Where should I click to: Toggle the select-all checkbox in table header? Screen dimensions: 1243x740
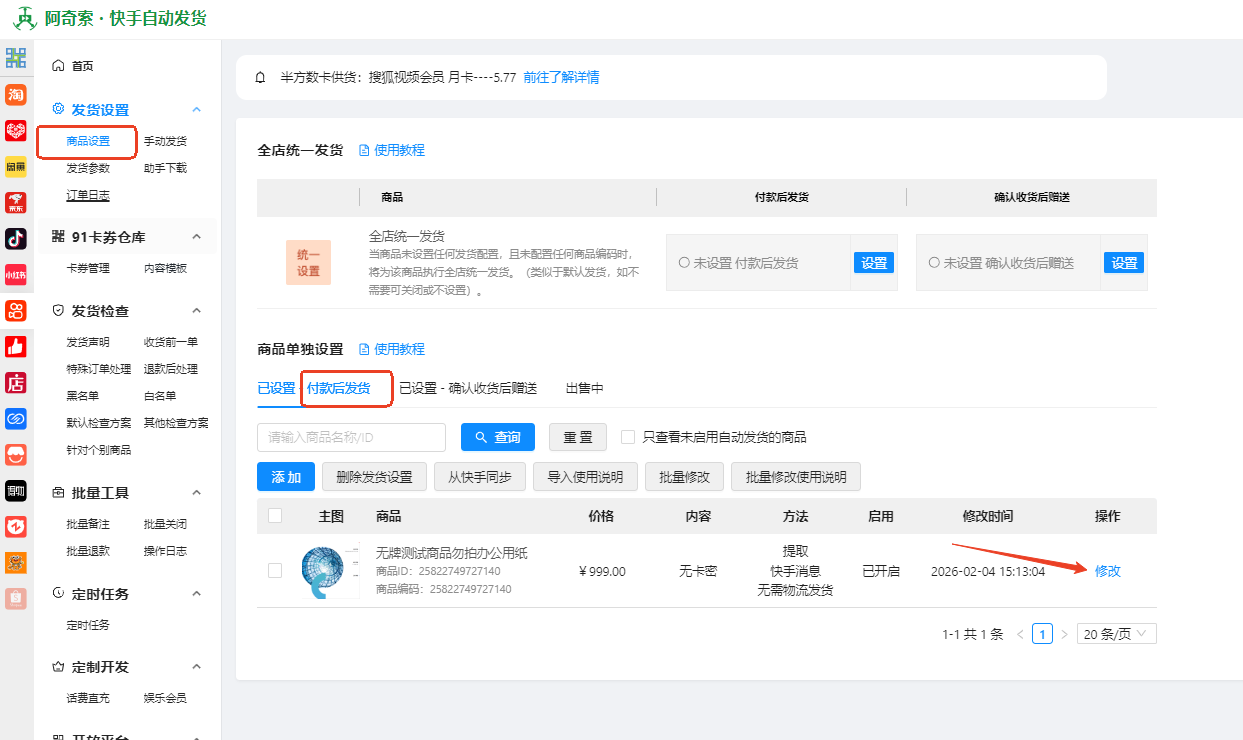[275, 516]
